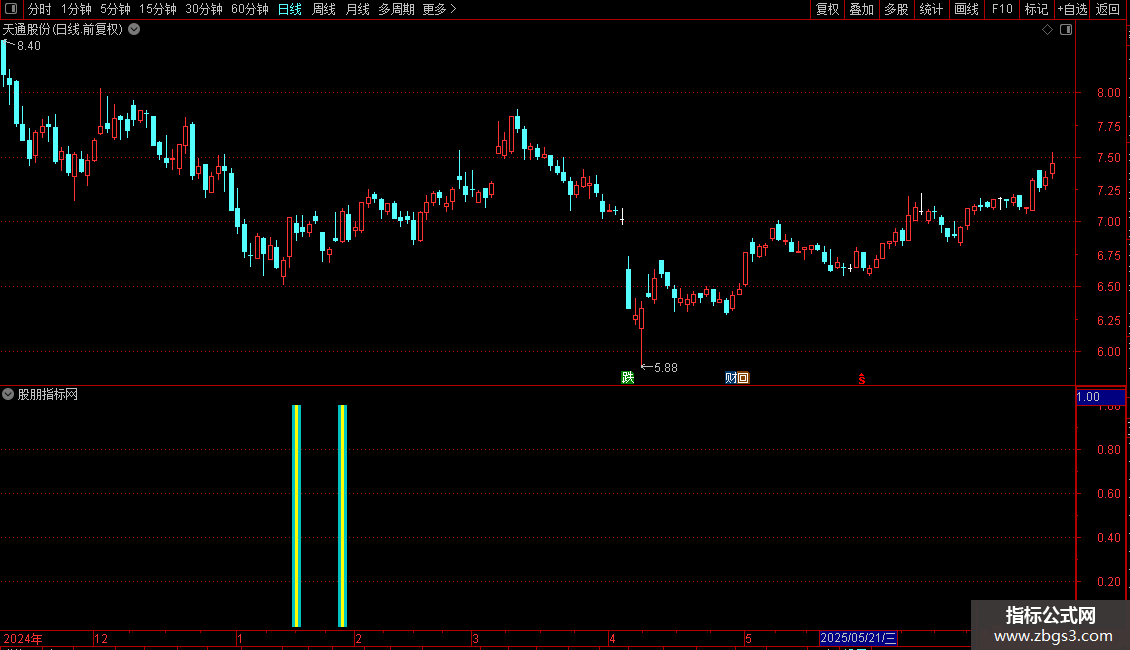Image resolution: width=1130 pixels, height=650 pixels.
Task: Click the 2024年 timeline label
Action: tap(23, 638)
